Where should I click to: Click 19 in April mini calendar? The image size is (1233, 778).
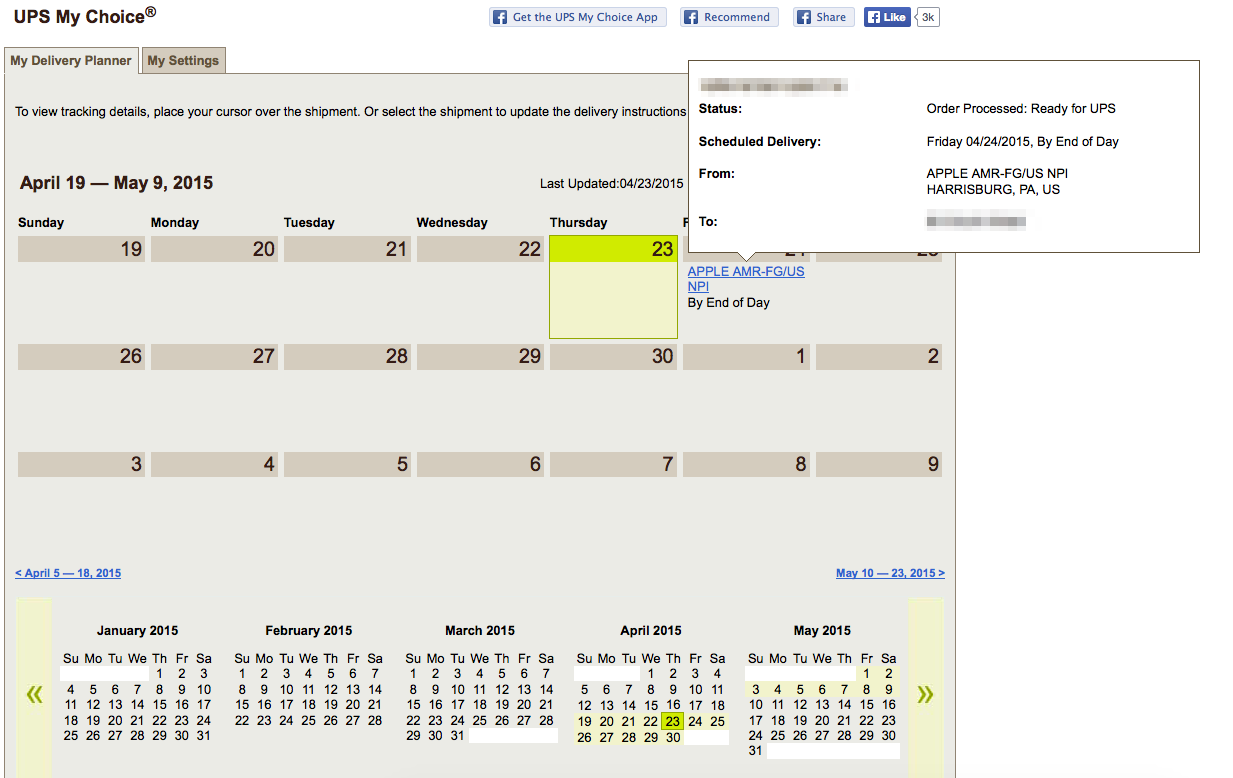coord(585,721)
